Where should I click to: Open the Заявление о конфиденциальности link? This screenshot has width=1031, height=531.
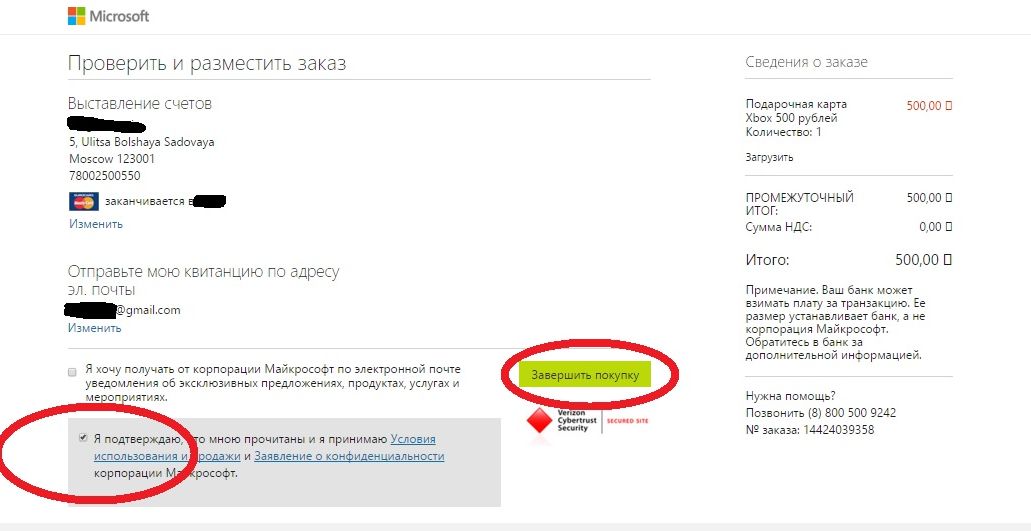(x=349, y=456)
